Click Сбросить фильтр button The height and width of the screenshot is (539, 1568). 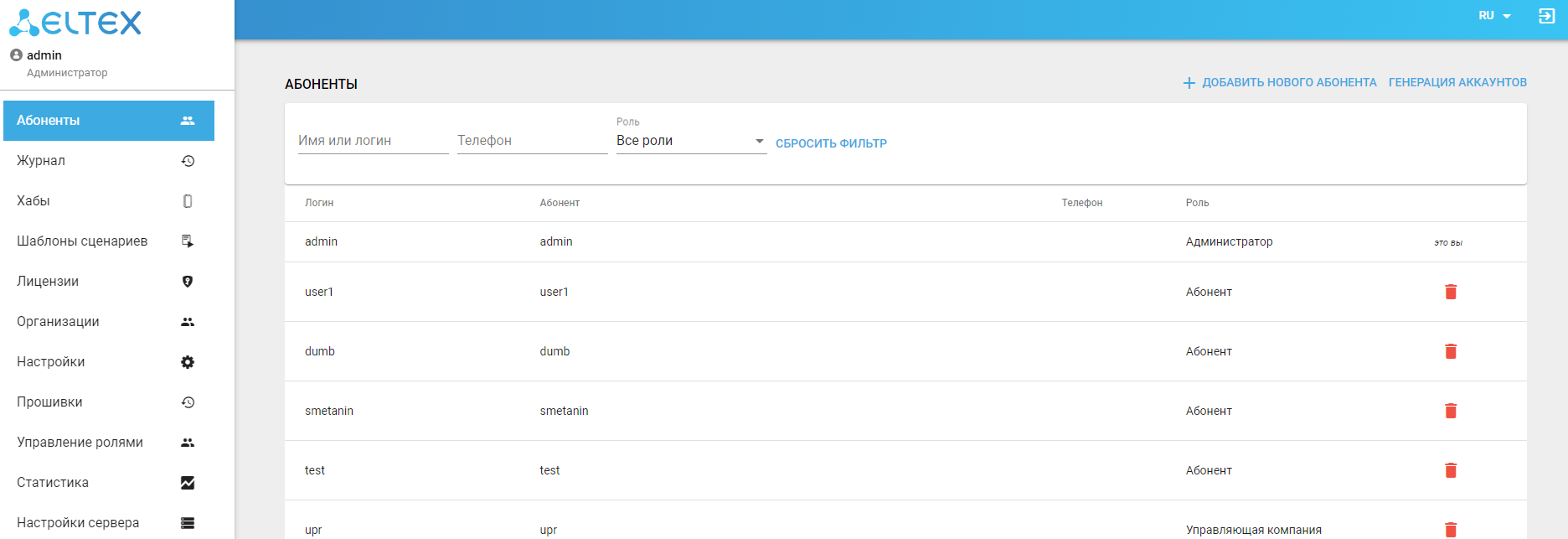(x=831, y=143)
